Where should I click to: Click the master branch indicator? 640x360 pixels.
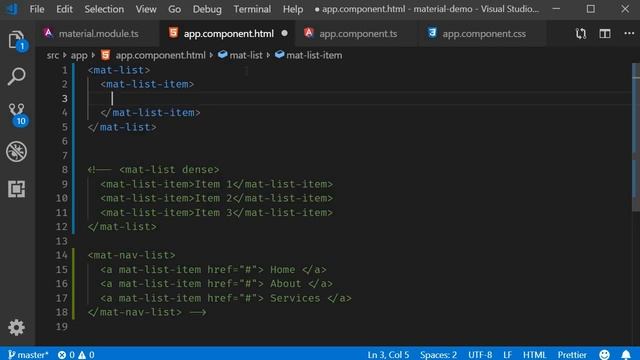(28, 354)
